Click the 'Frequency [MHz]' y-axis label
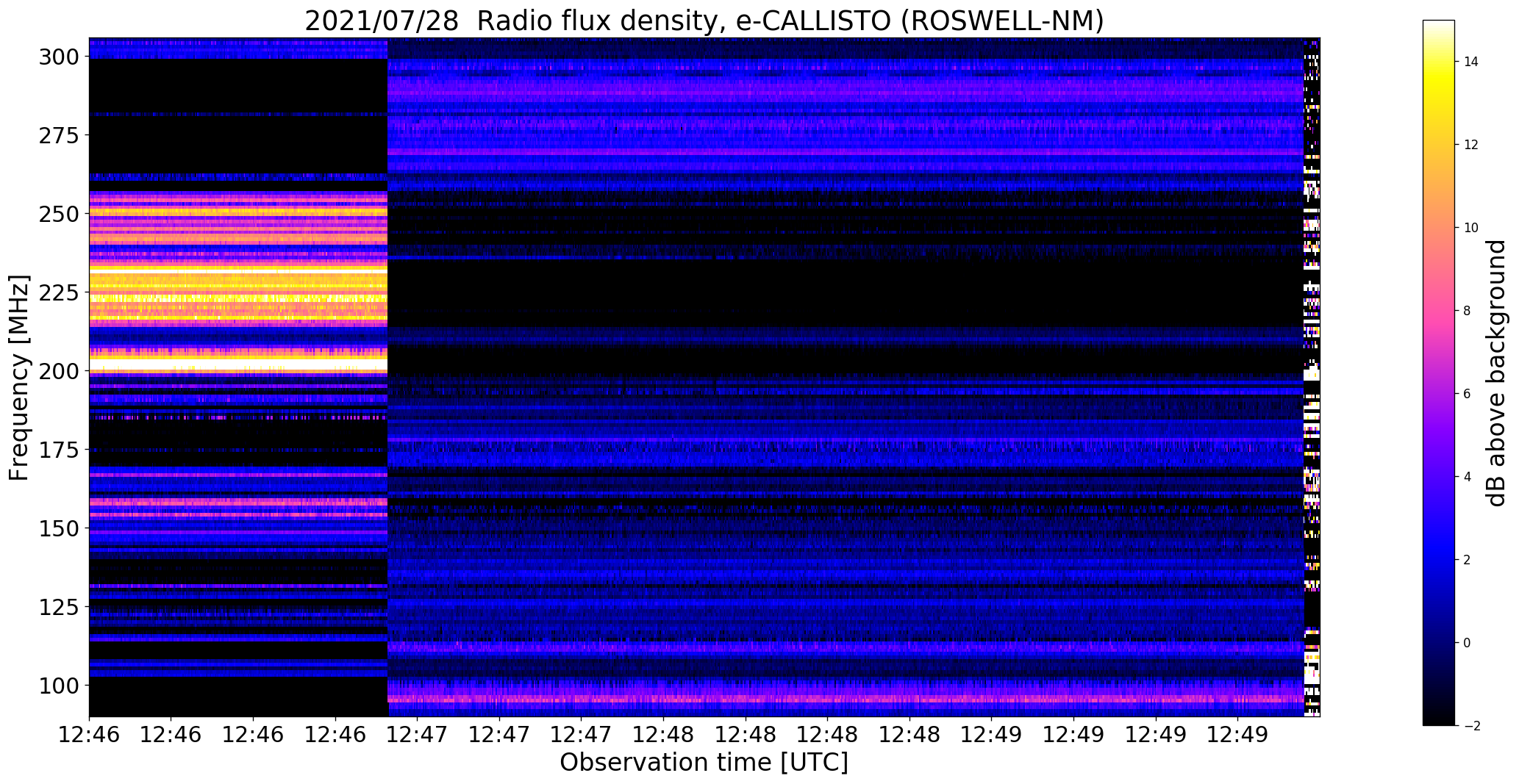The image size is (1519, 784). [19, 378]
